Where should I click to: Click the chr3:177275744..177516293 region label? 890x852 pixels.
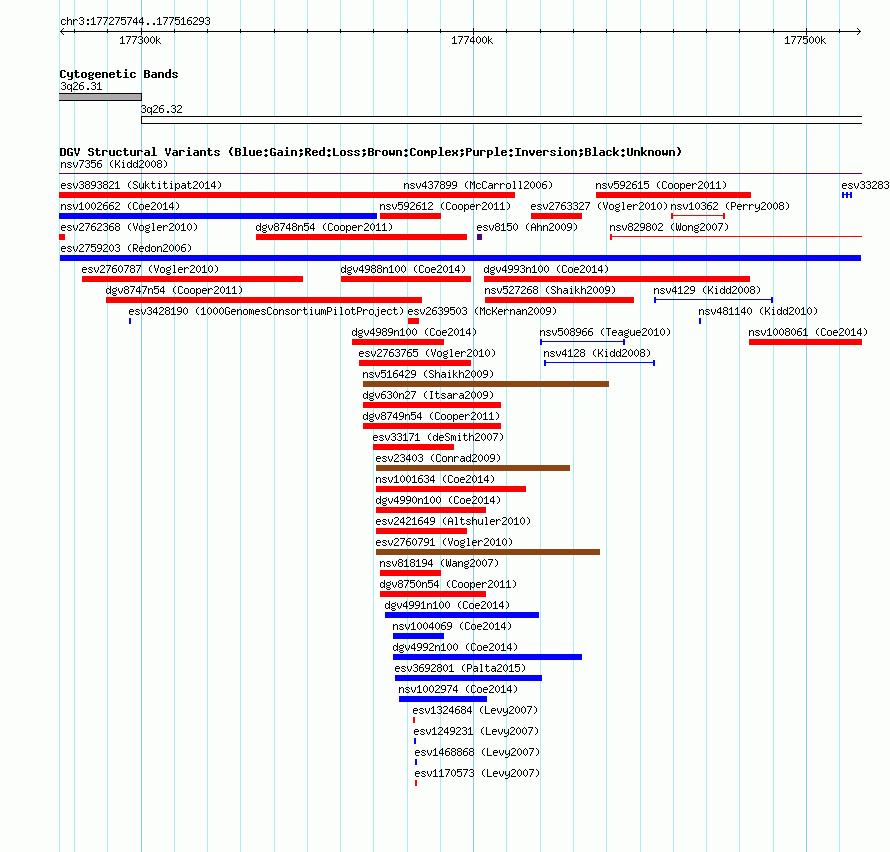135,21
